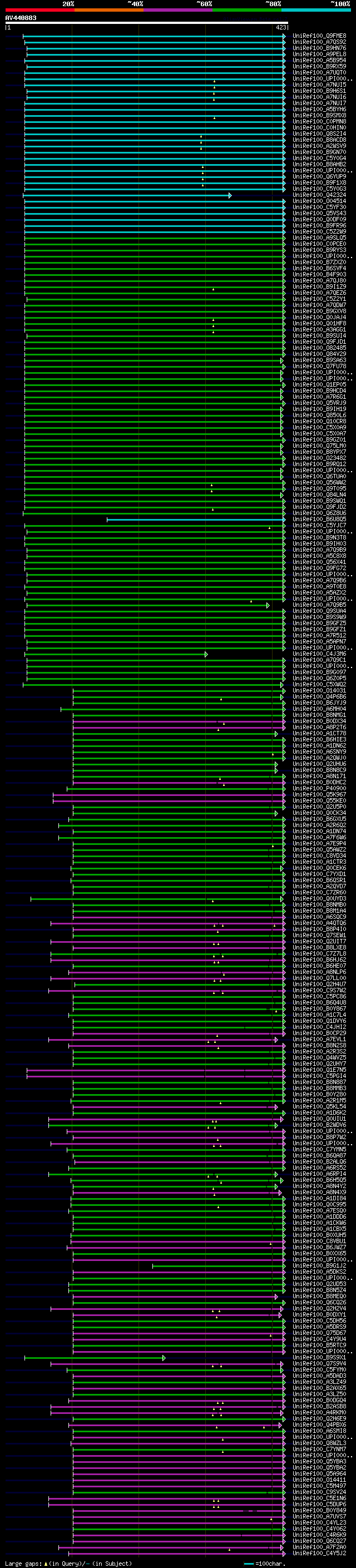
Task: Select hit label UniRef100_B9H6S1
Action: coord(319,91)
